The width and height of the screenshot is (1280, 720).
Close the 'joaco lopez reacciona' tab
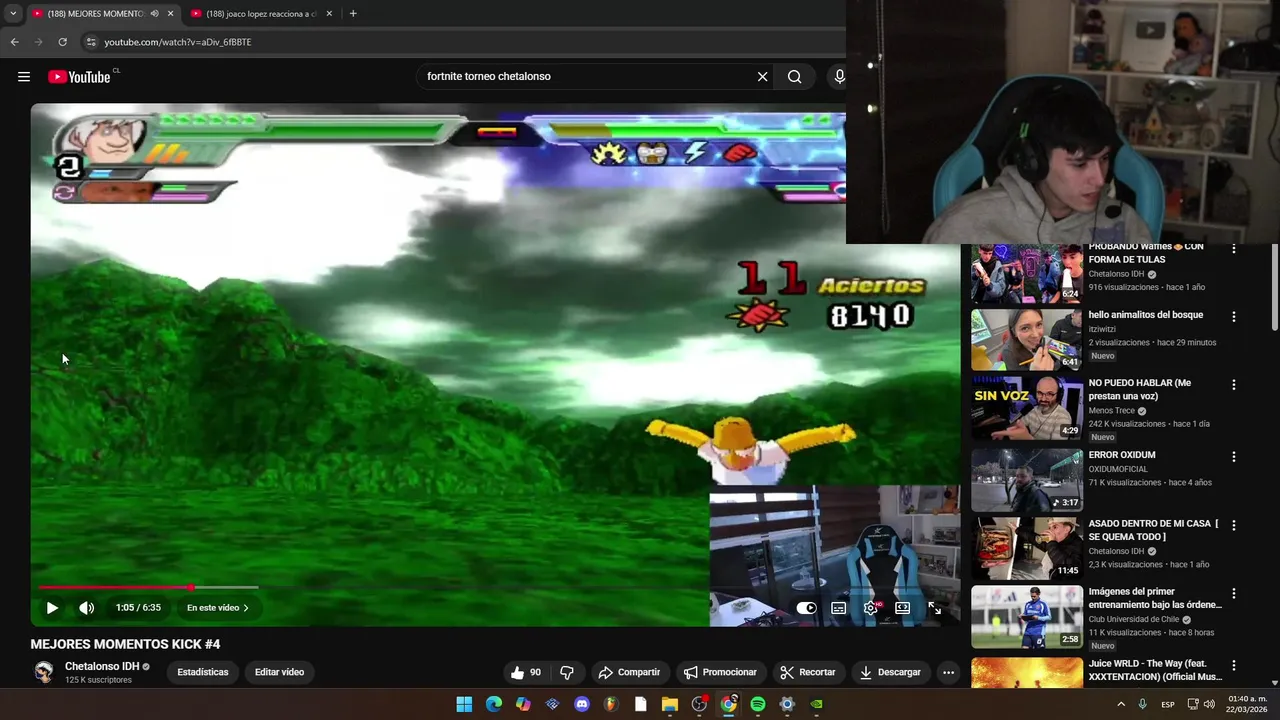coord(330,14)
